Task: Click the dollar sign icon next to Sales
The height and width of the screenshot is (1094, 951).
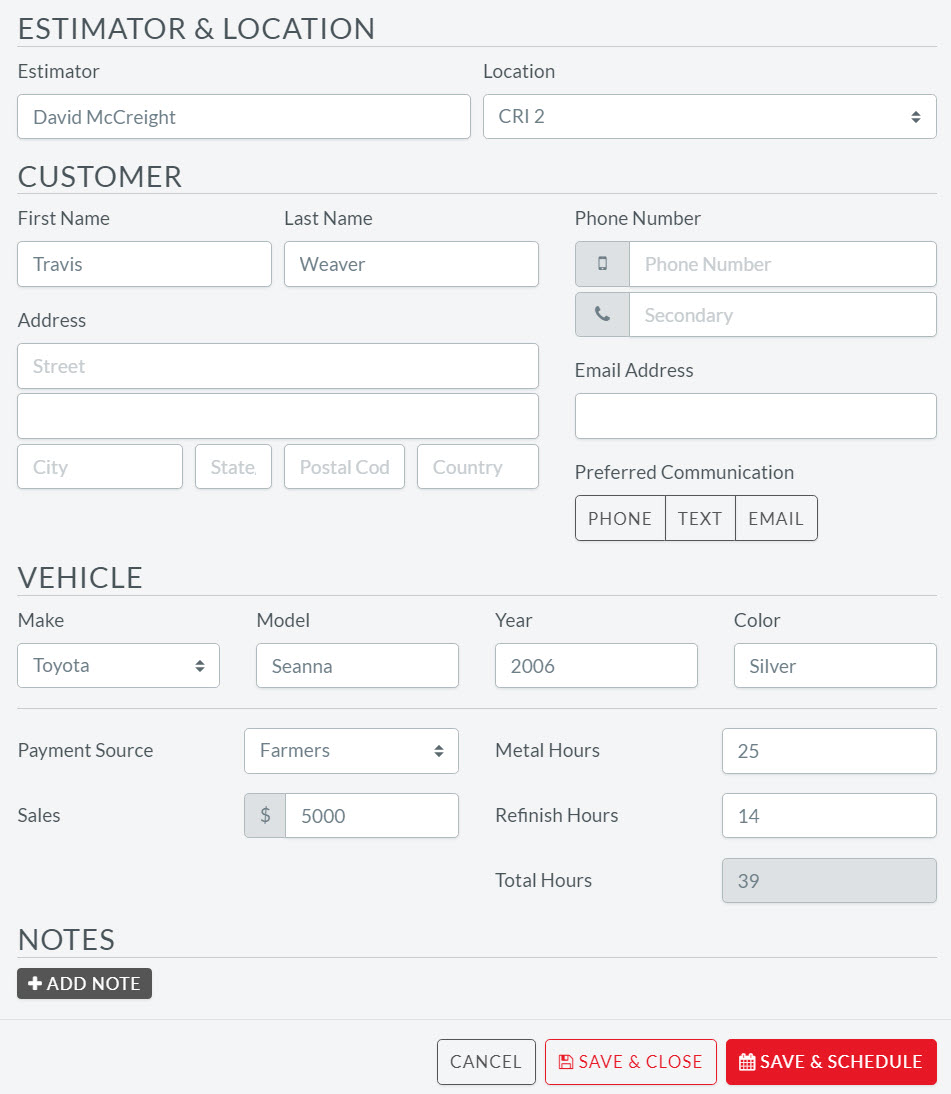Action: 265,816
